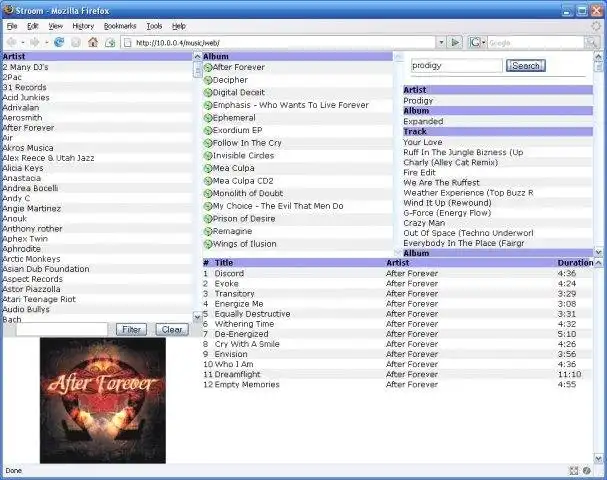Viewport: 607px width, 480px height.
Task: Open the File menu
Action: pyautogui.click(x=12, y=26)
